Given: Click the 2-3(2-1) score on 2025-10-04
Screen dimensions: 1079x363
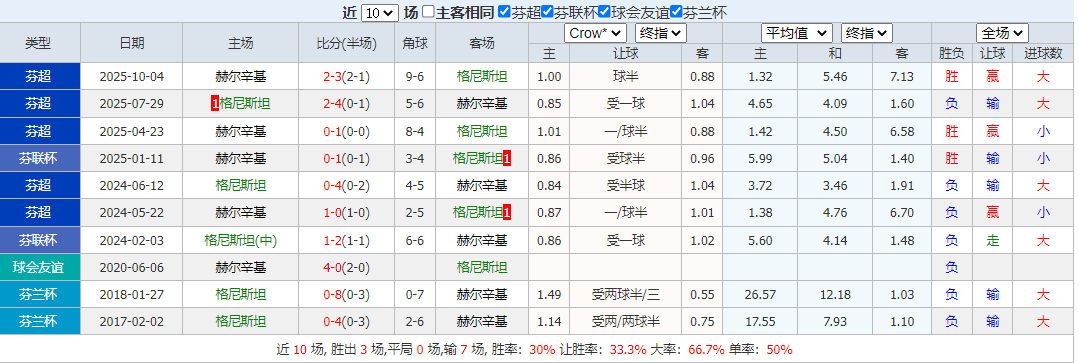Looking at the screenshot, I should click(346, 76).
